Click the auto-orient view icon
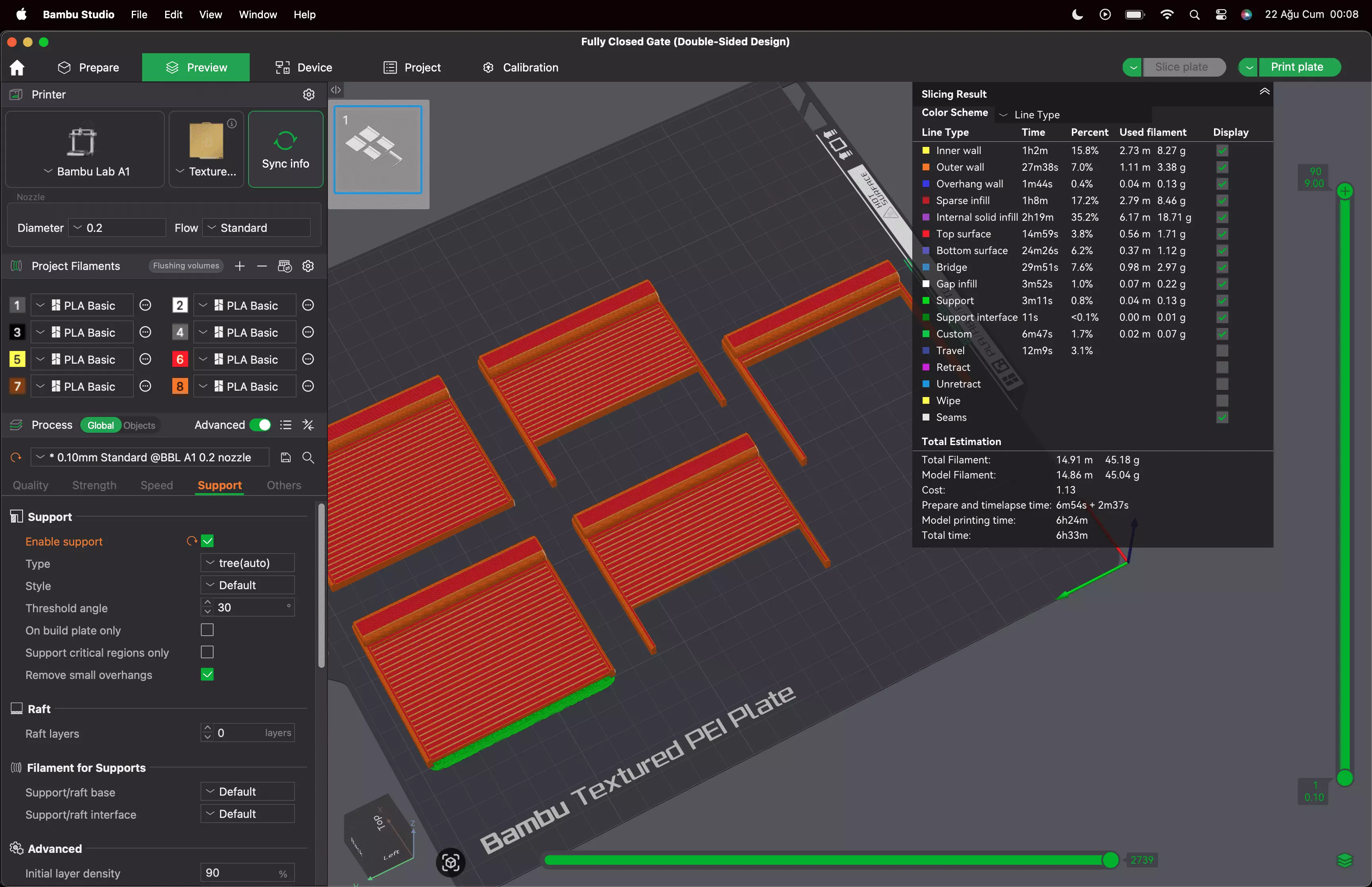This screenshot has width=1372, height=887. tap(450, 862)
